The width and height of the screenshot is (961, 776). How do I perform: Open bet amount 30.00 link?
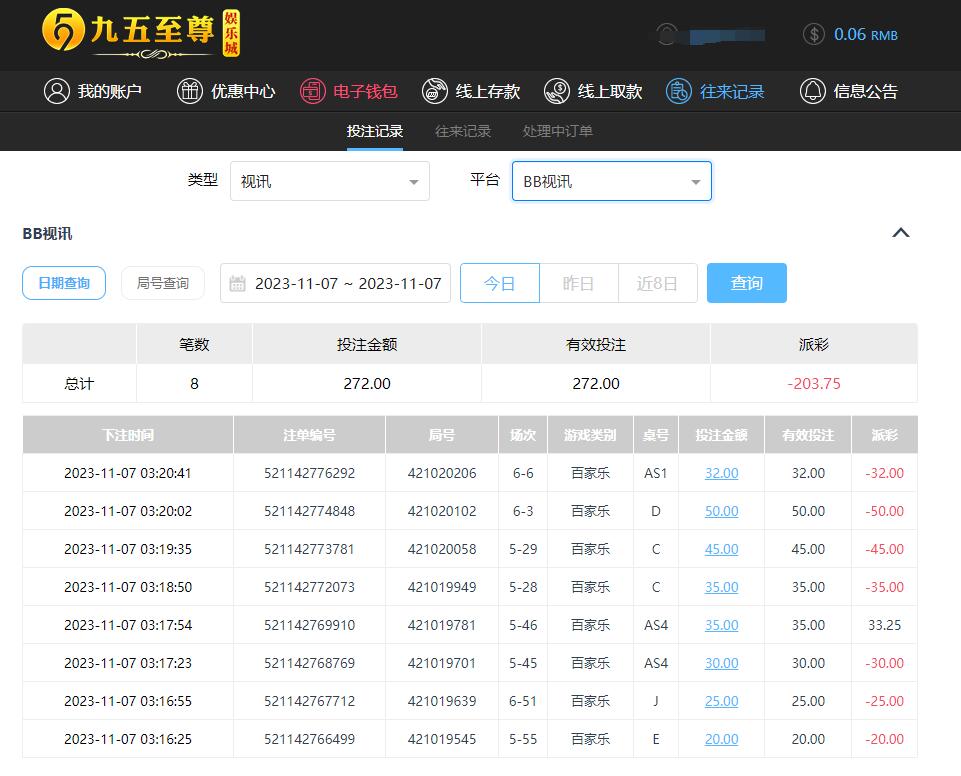pyautogui.click(x=721, y=663)
